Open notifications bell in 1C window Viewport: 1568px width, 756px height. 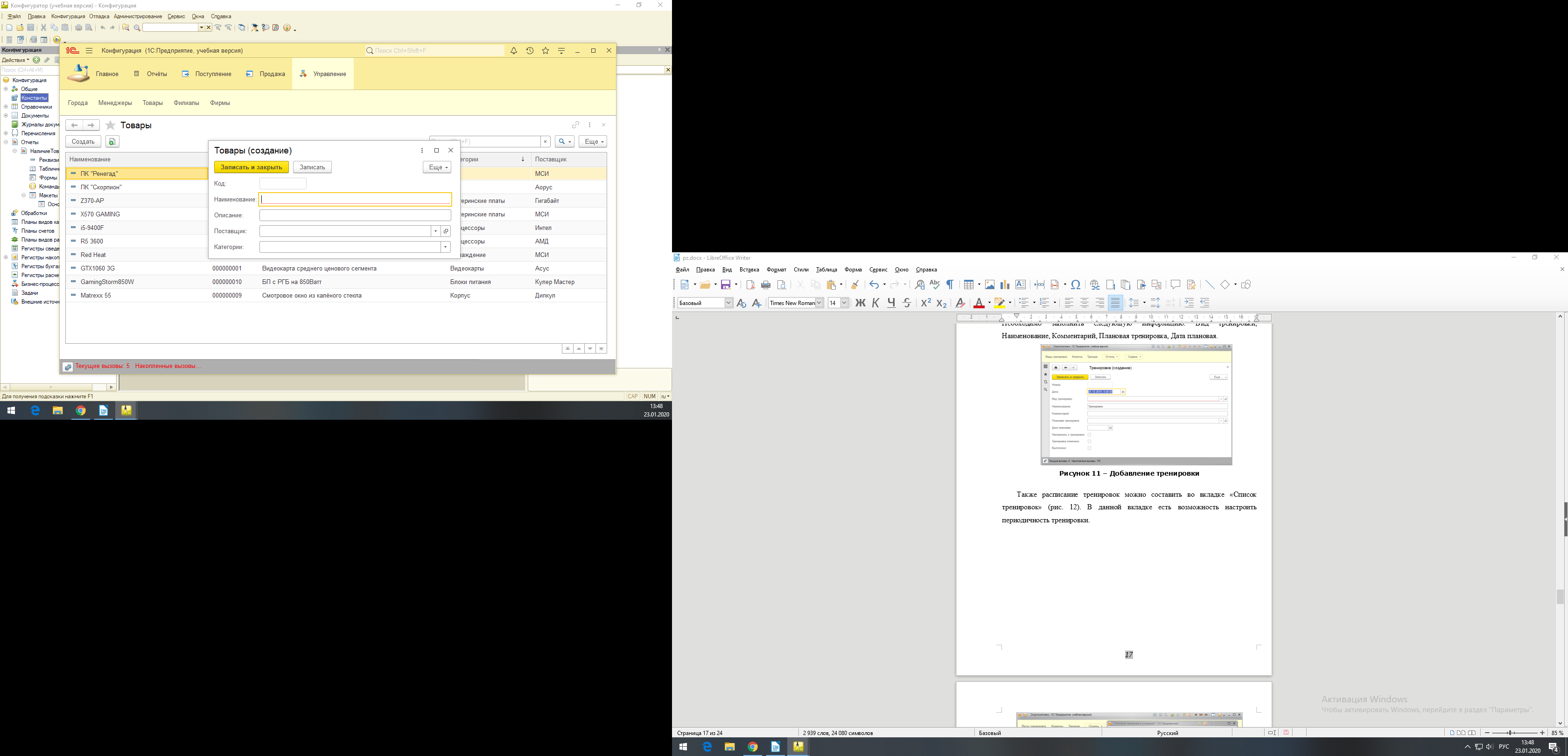(x=514, y=51)
